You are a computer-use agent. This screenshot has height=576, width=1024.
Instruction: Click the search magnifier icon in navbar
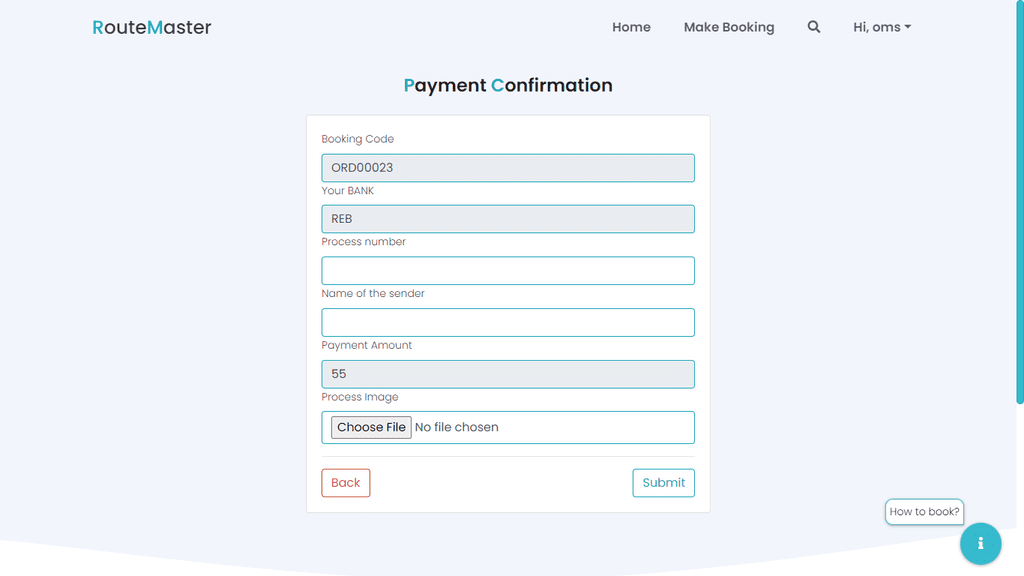(813, 27)
